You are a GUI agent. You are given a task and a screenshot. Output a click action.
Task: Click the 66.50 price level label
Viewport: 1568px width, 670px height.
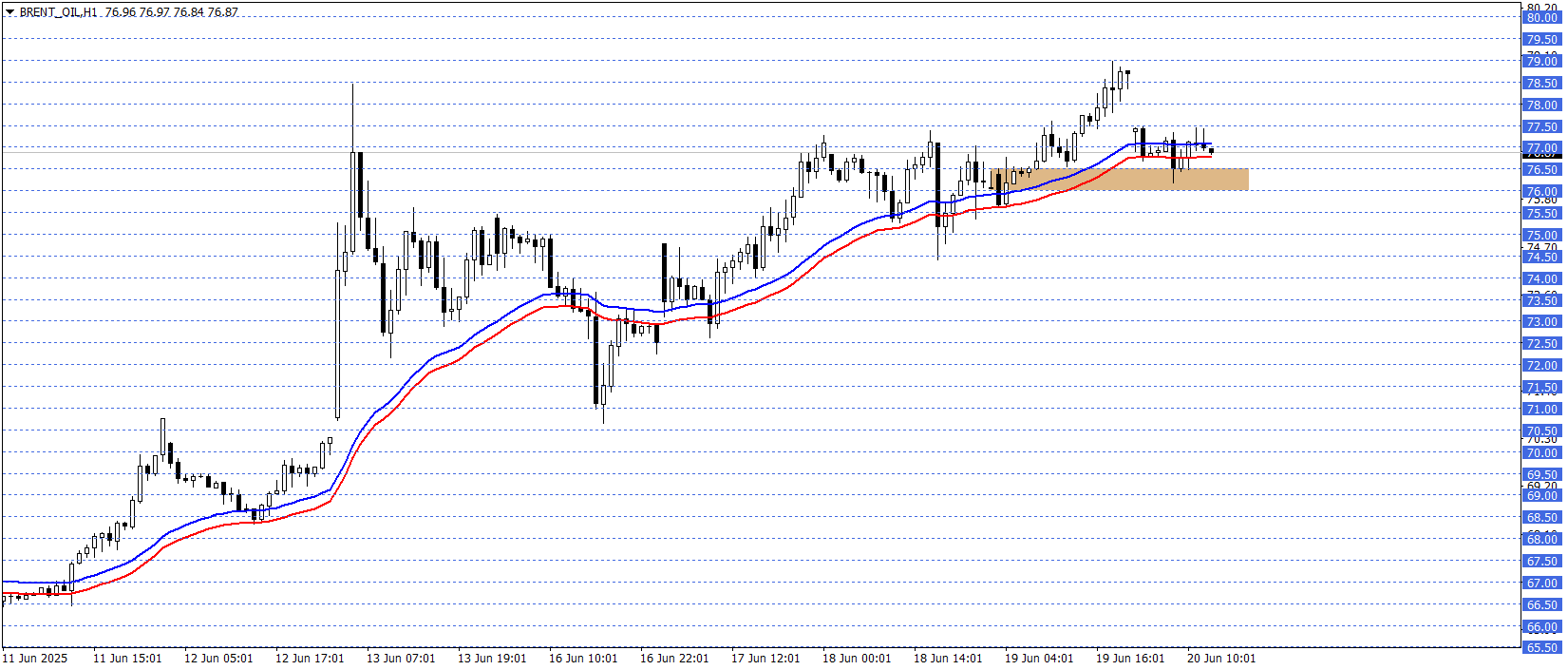click(x=1541, y=605)
